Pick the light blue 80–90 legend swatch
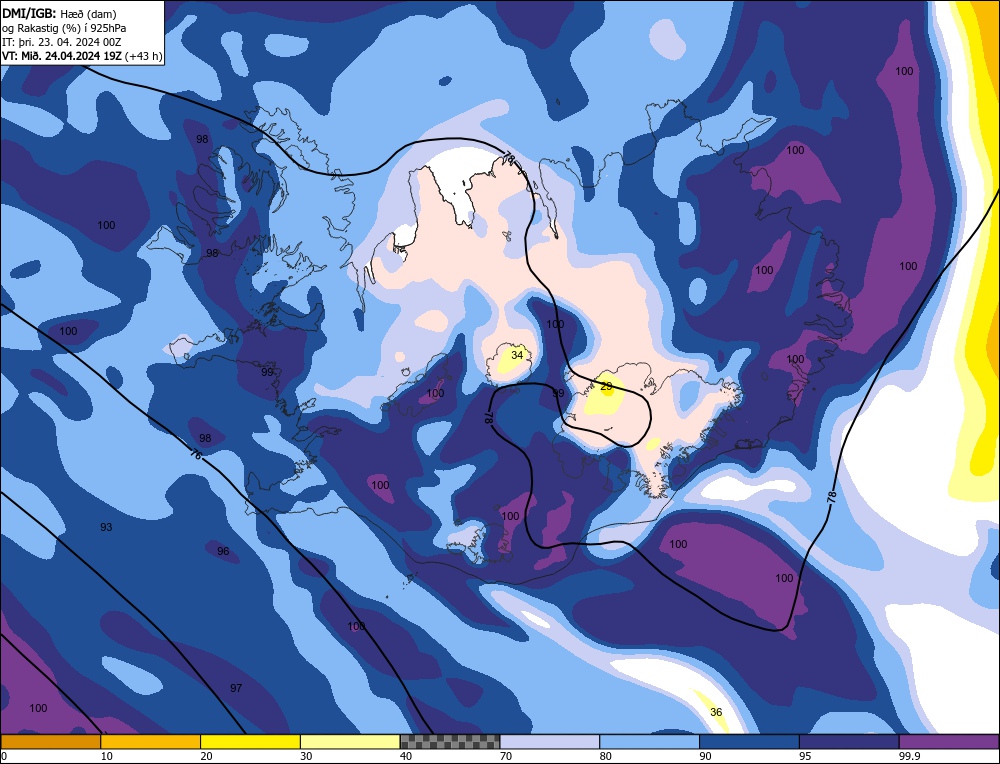 coord(649,741)
